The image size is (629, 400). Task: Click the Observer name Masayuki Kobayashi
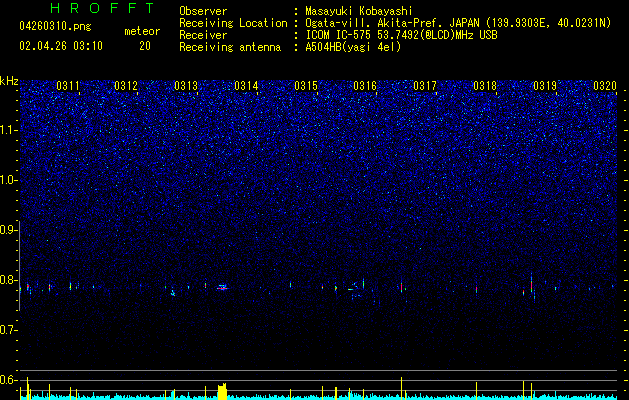(359, 11)
